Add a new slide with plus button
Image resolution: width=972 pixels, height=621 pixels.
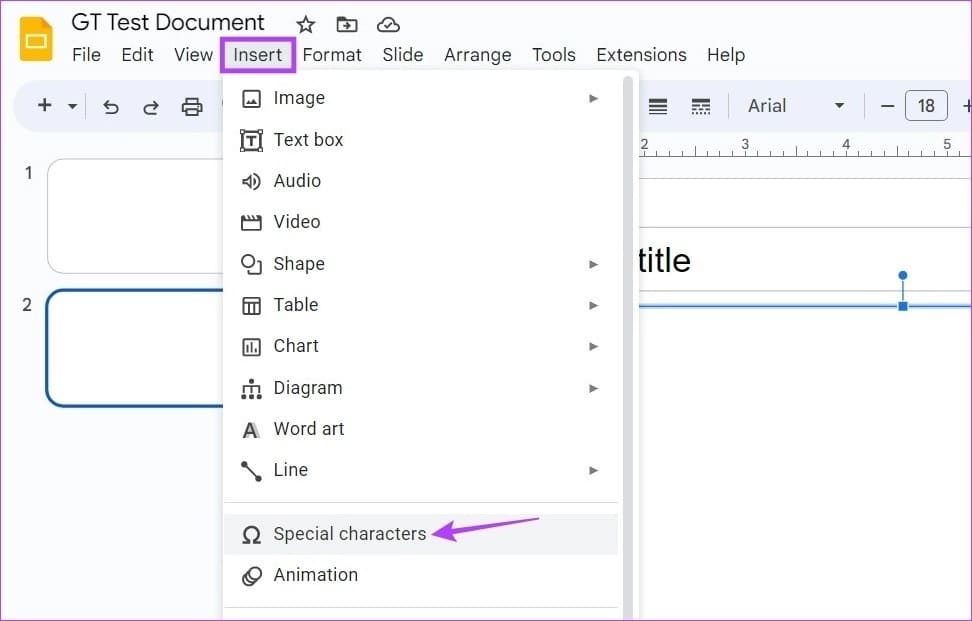point(44,106)
